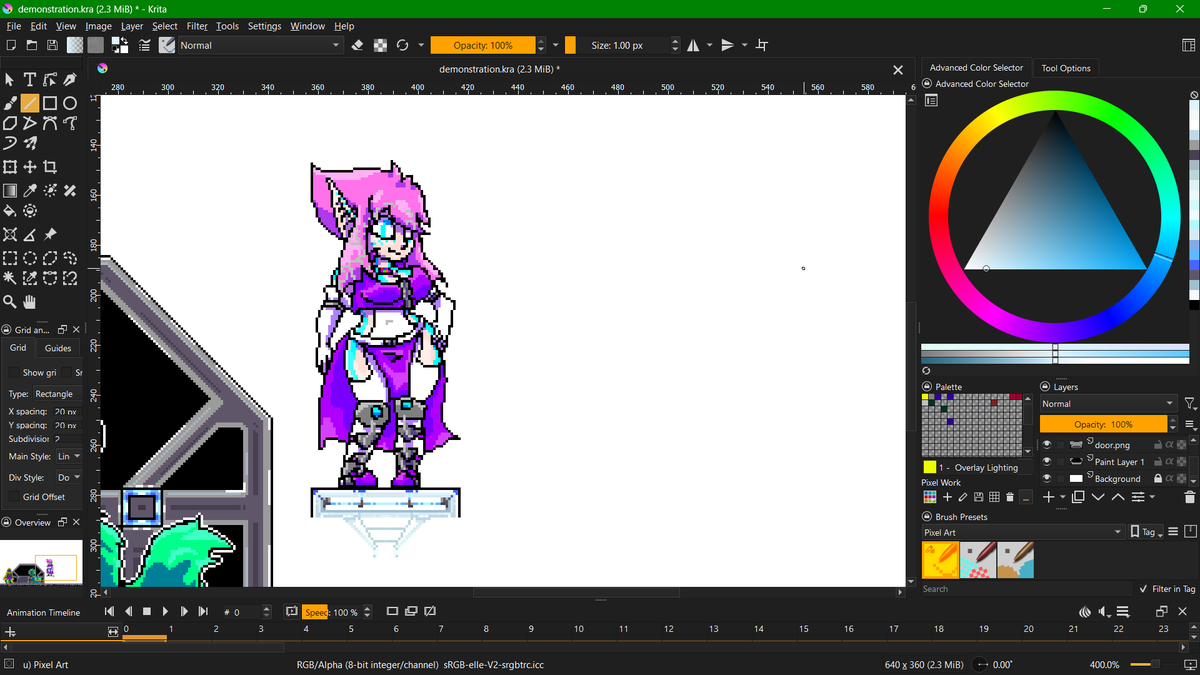
Task: Select the Polygon tool
Action: pyautogui.click(x=10, y=124)
